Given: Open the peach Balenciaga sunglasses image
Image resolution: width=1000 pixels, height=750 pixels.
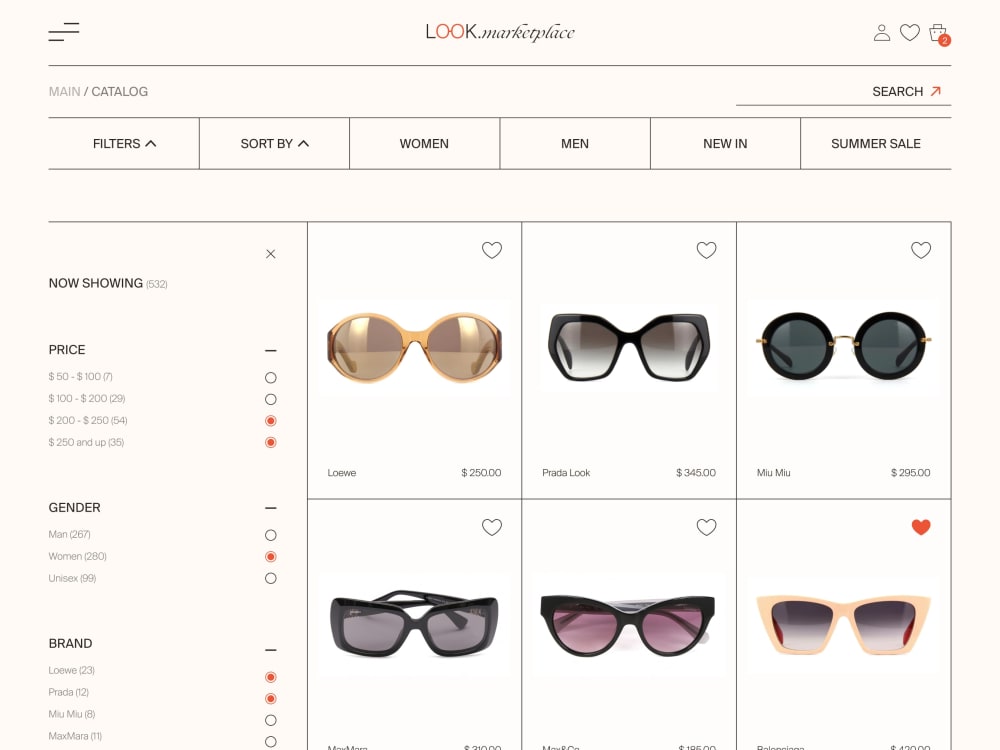Looking at the screenshot, I should pyautogui.click(x=843, y=624).
